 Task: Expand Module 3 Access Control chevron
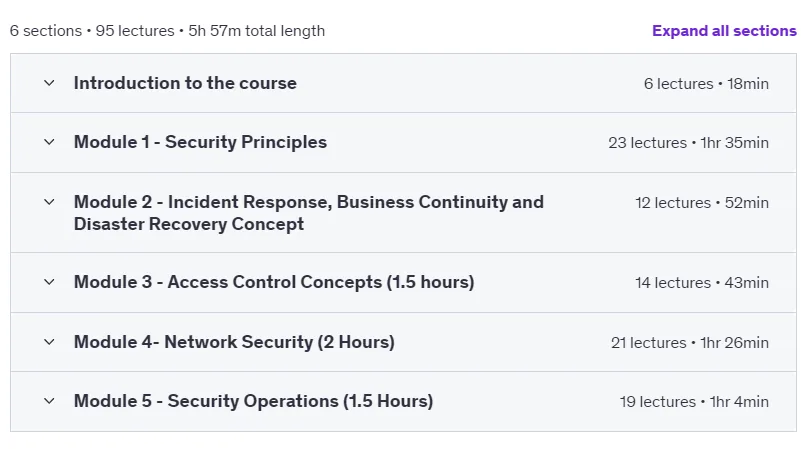[x=49, y=282]
